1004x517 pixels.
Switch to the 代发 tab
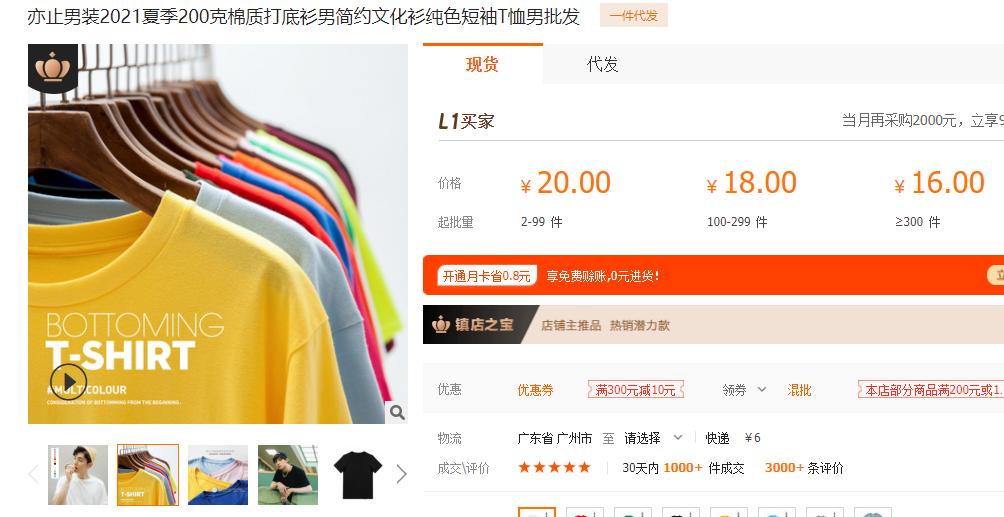click(603, 64)
